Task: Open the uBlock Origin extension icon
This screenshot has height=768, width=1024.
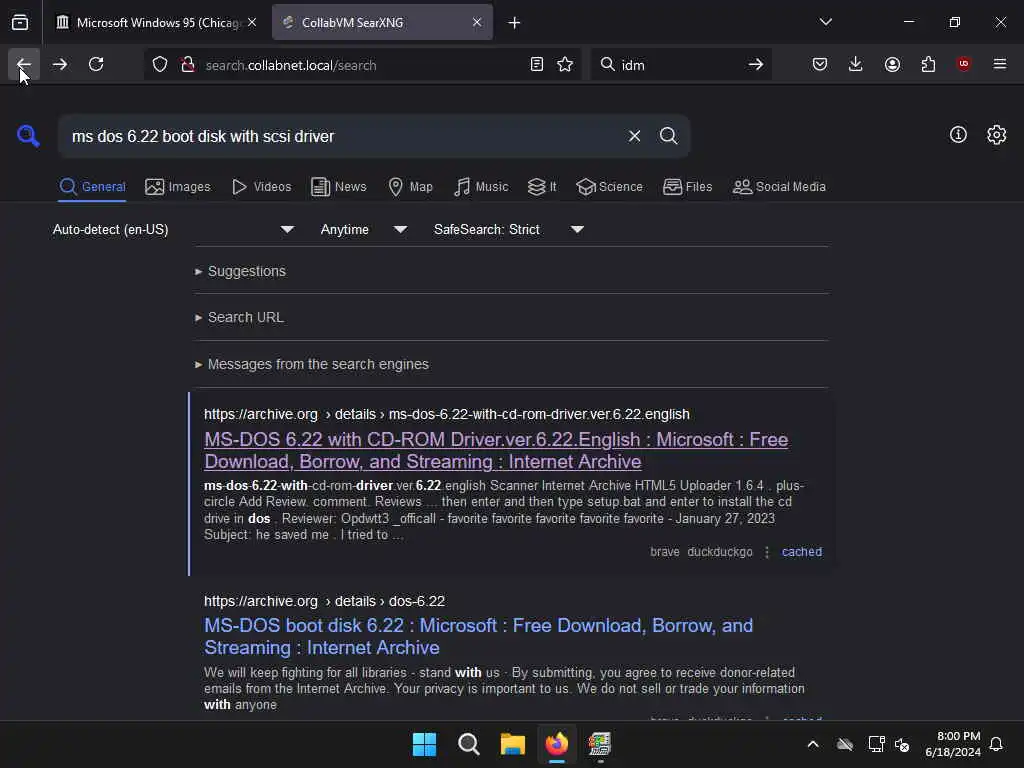Action: click(x=964, y=64)
